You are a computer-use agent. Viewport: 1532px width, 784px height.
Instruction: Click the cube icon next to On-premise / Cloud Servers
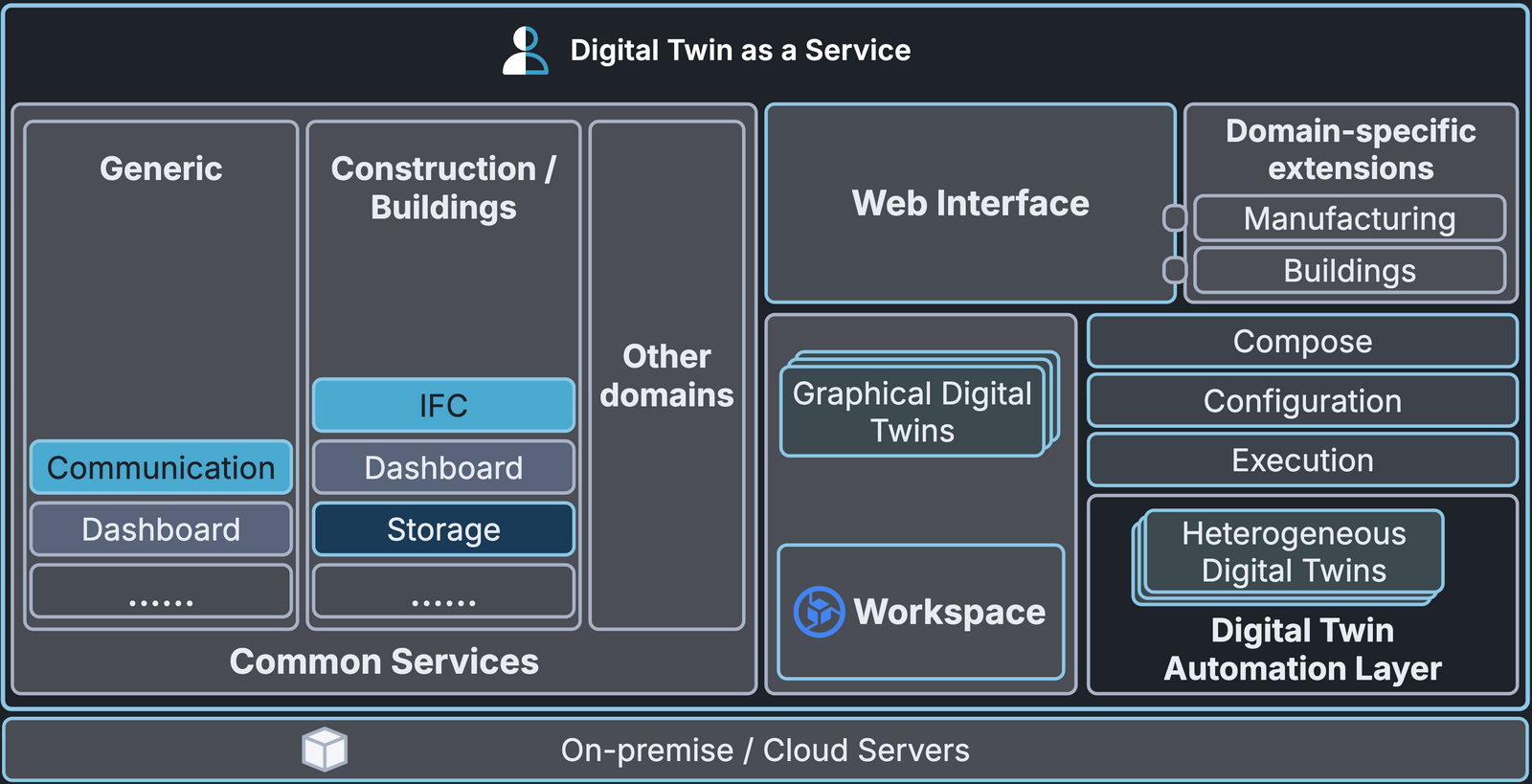[x=325, y=749]
